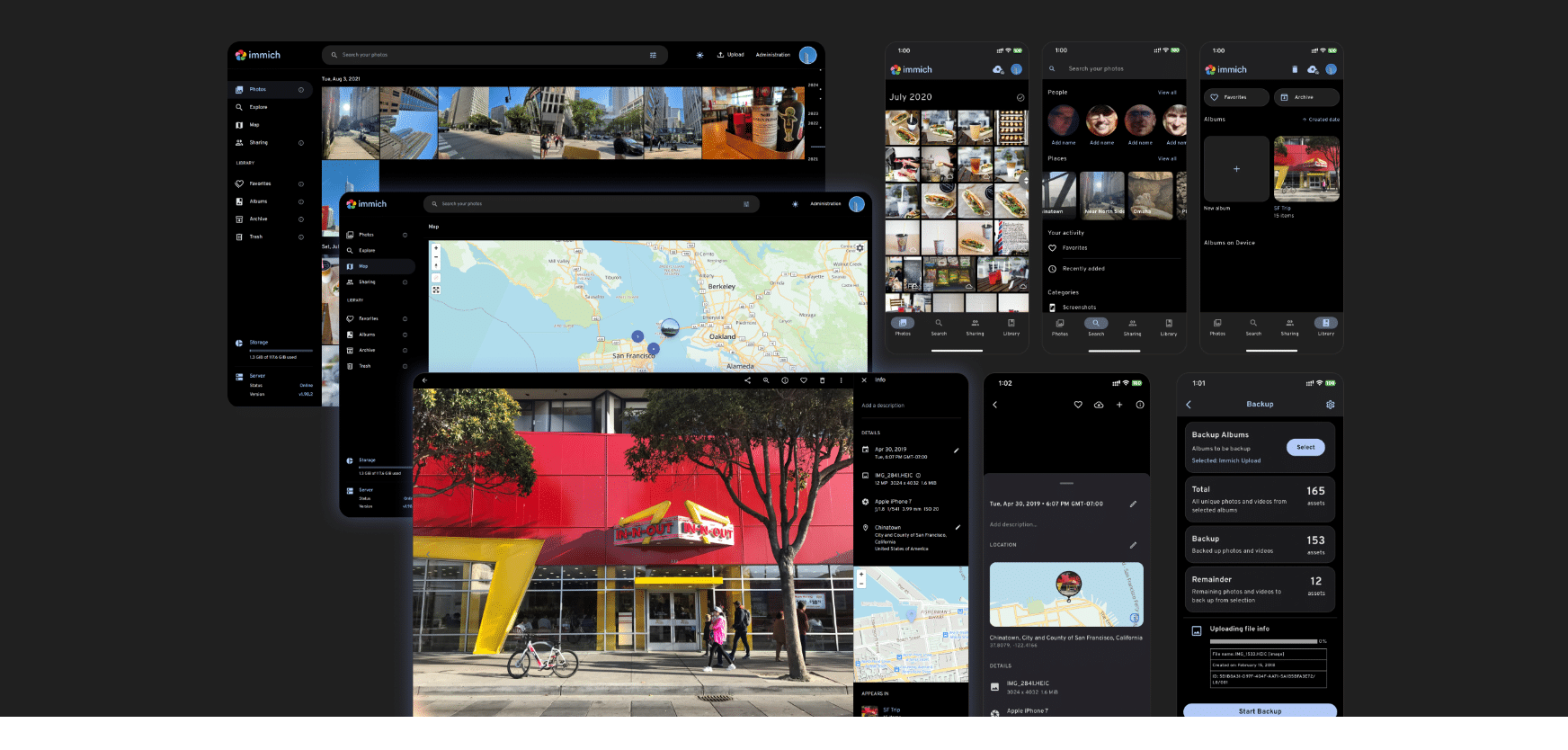Open the three-dot more menu in photo viewer
This screenshot has width=1568, height=750.
tap(841, 380)
